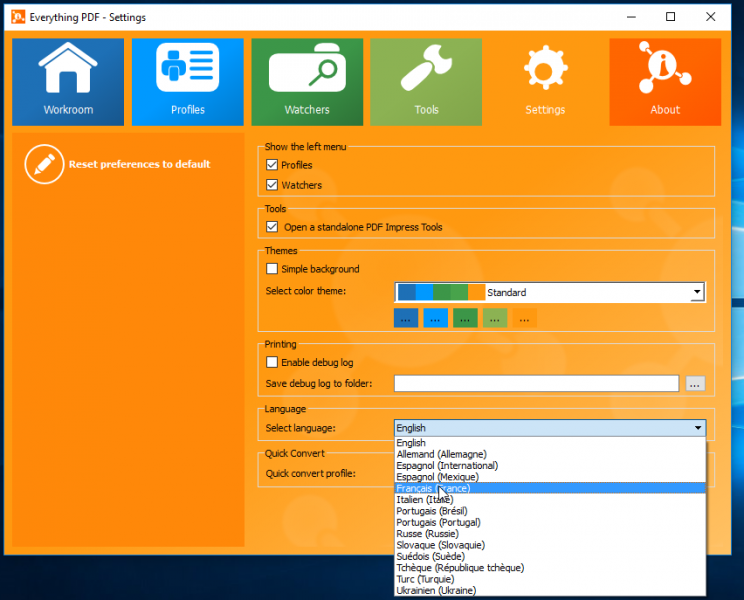Maximize the Everything PDF Settings window
744x600 pixels.
point(670,17)
